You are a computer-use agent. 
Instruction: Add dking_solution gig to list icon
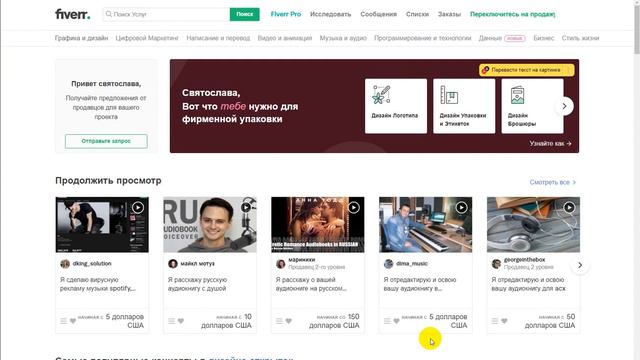64,321
